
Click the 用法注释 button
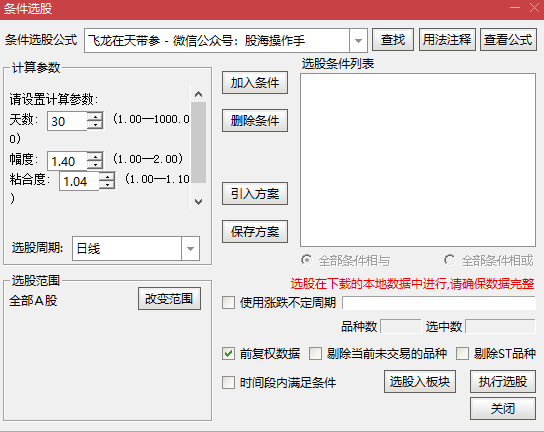[x=447, y=40]
